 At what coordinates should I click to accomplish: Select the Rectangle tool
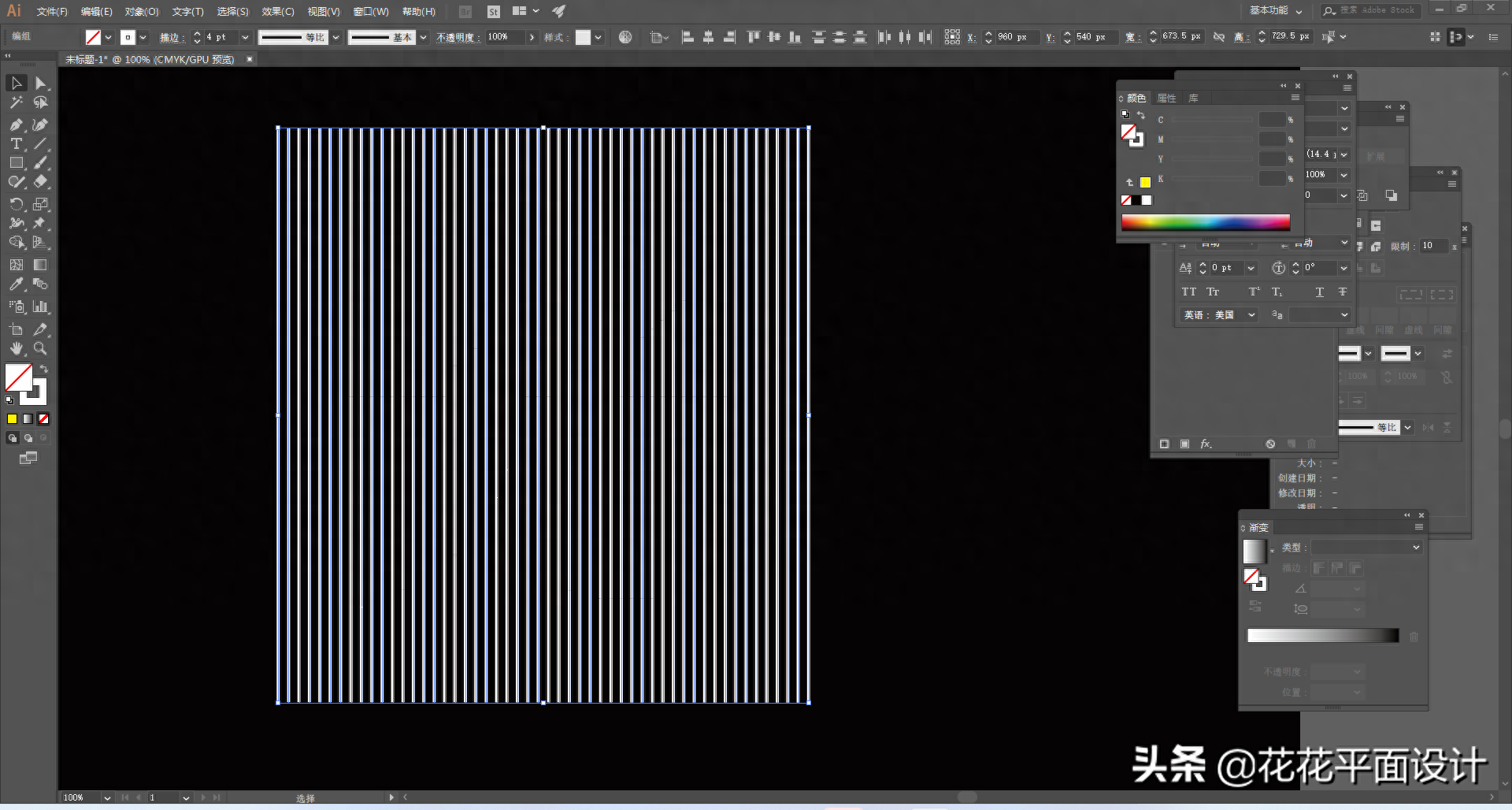tap(16, 163)
